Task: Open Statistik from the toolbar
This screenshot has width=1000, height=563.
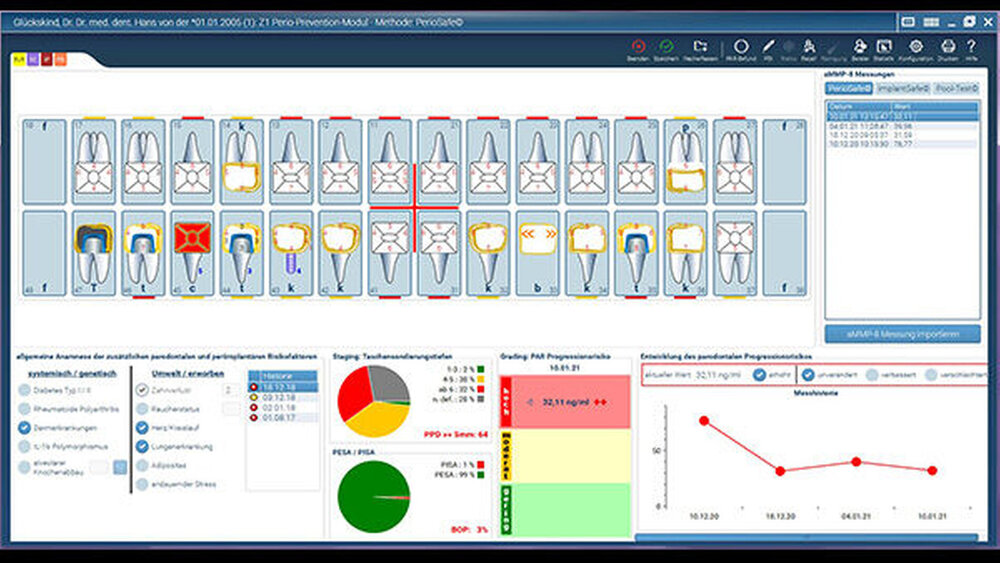Action: pos(884,47)
